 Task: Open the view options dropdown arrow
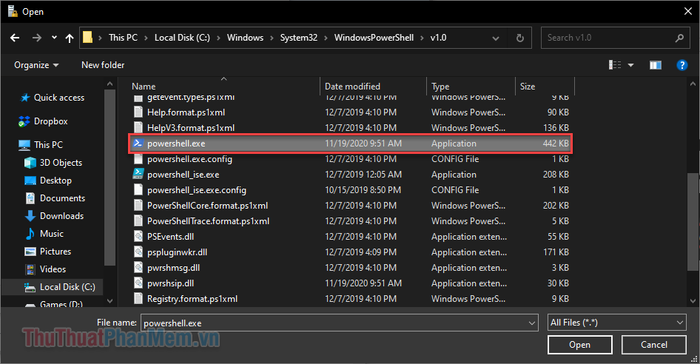tap(631, 66)
